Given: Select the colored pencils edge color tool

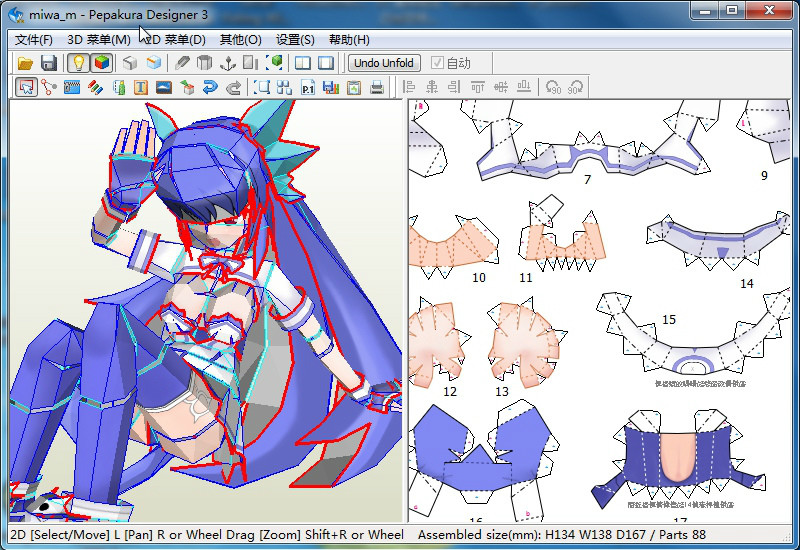Looking at the screenshot, I should point(95,88).
